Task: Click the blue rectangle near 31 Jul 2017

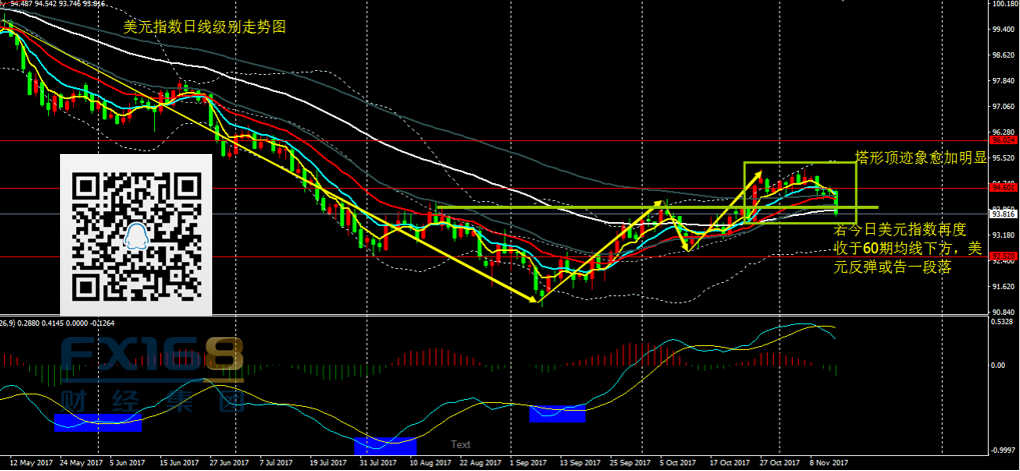Action: (x=385, y=444)
